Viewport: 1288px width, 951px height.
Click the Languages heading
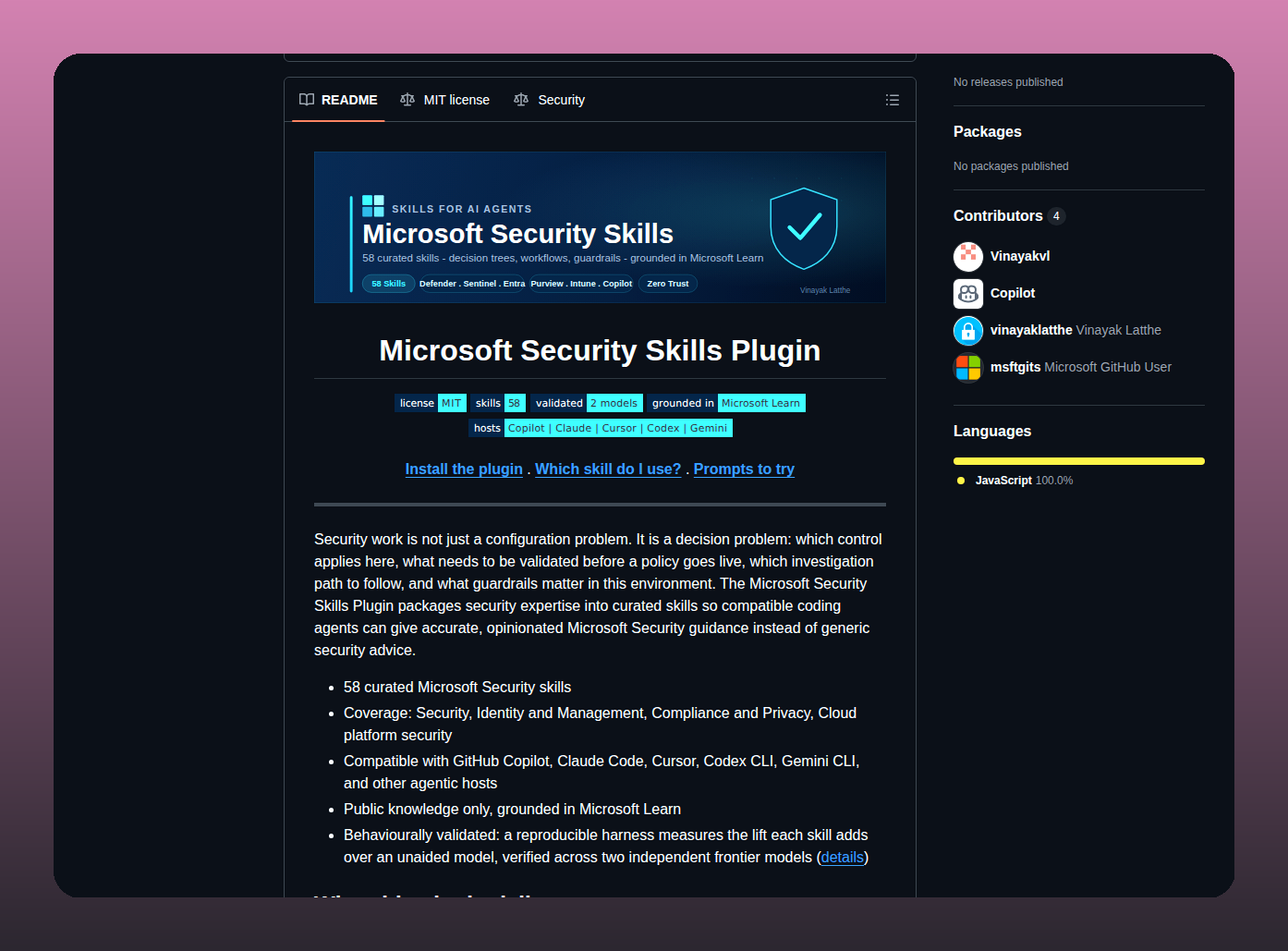pyautogui.click(x=992, y=432)
